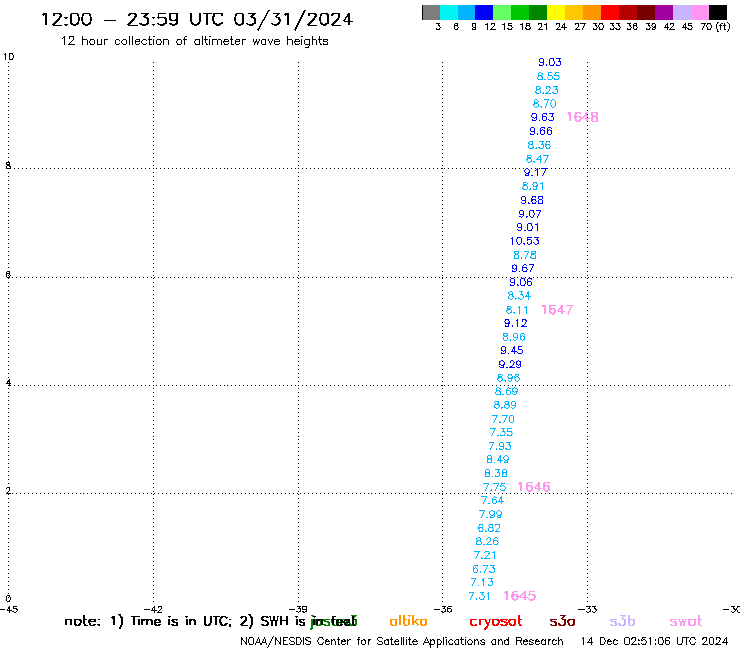
Task: Select the wave height value 8.55
Action: click(548, 76)
